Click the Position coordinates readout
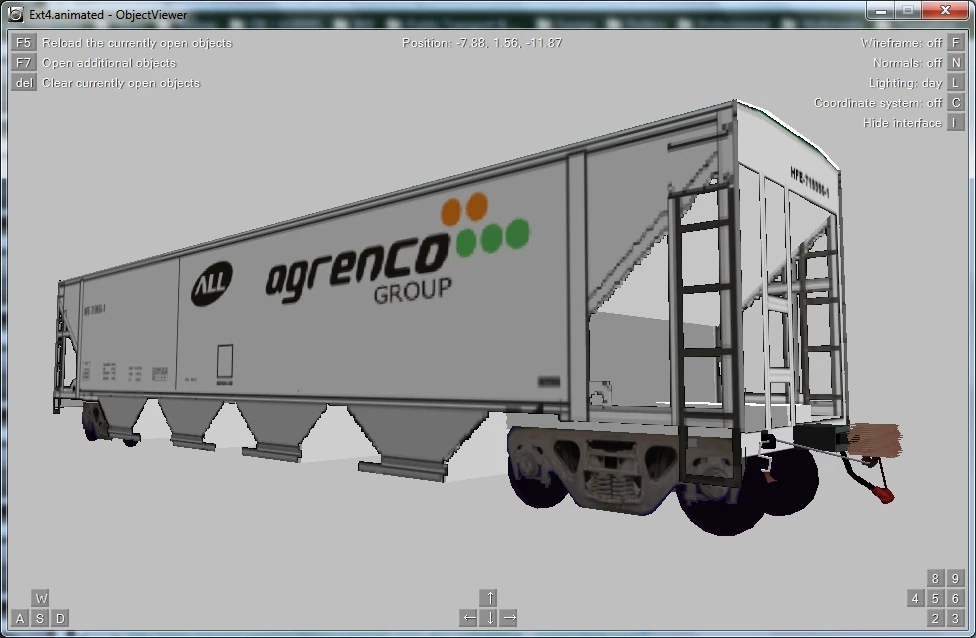 tap(482, 43)
